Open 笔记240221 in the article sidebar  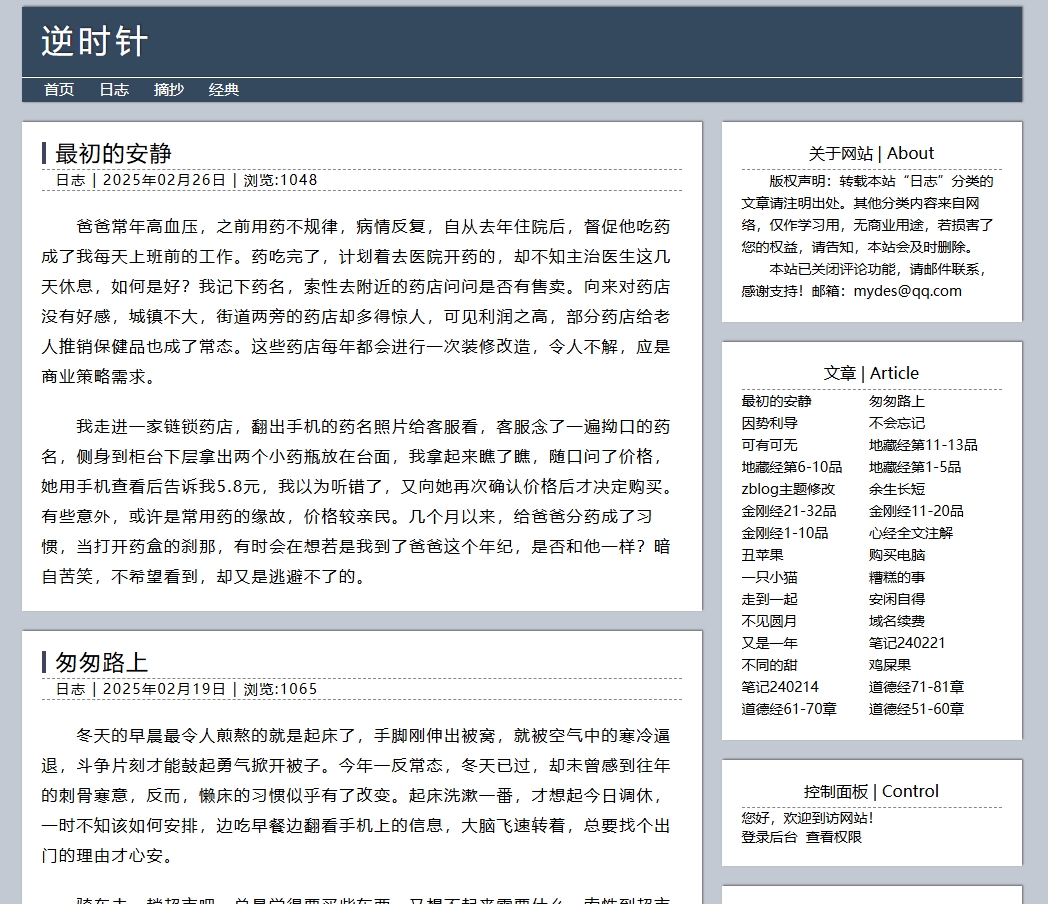point(907,643)
